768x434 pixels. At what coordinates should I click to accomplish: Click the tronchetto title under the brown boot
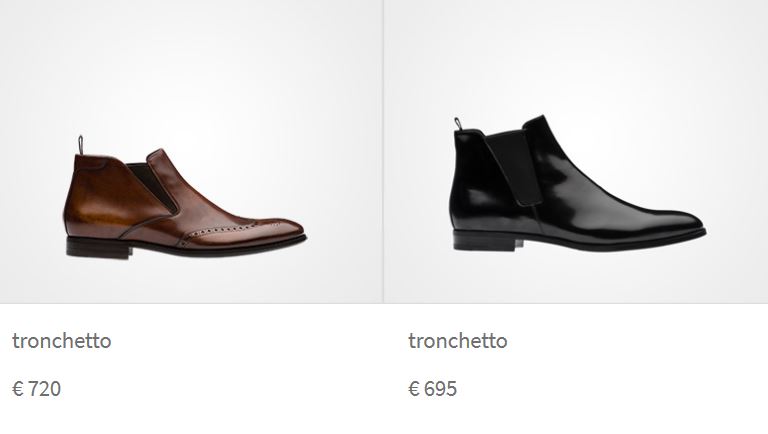click(62, 341)
